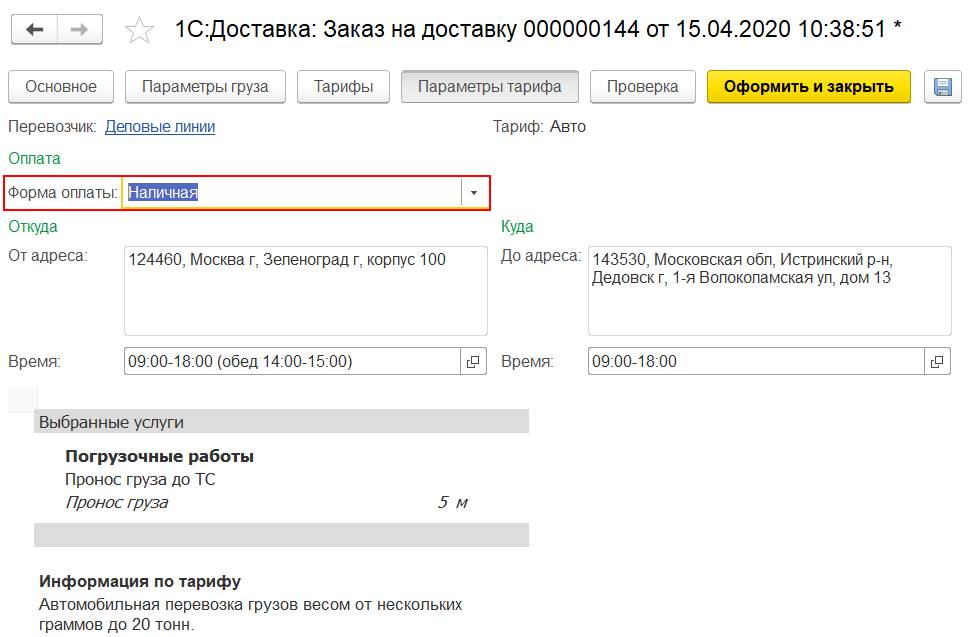Select the Погрузочные работы service entry
The image size is (969, 637).
pos(159,457)
